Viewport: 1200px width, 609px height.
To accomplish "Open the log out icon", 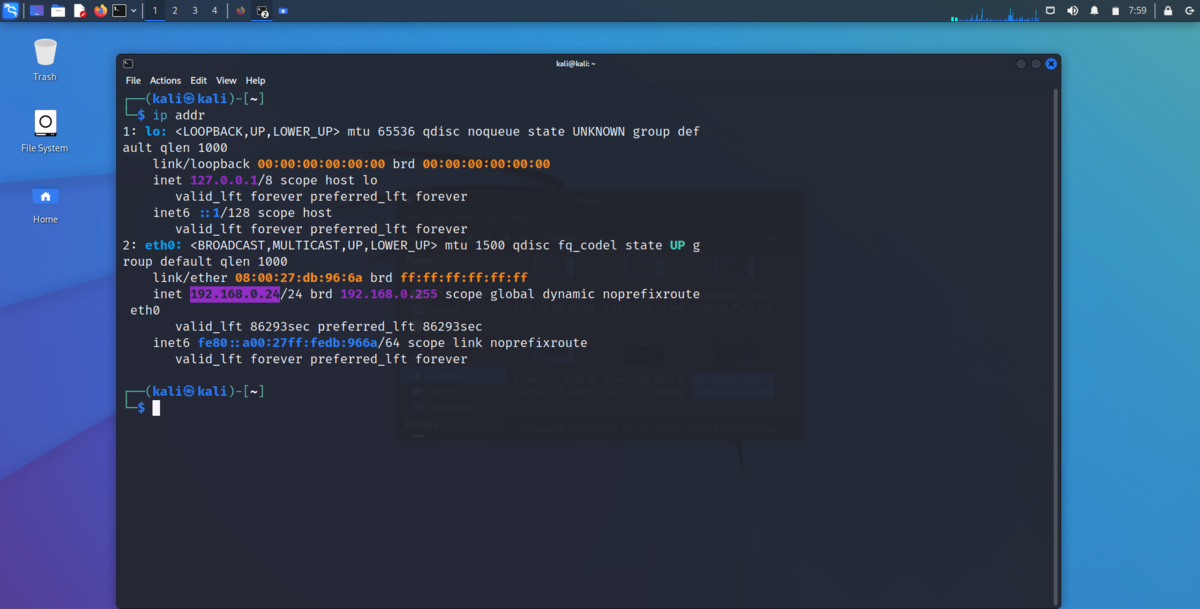I will tap(1188, 11).
